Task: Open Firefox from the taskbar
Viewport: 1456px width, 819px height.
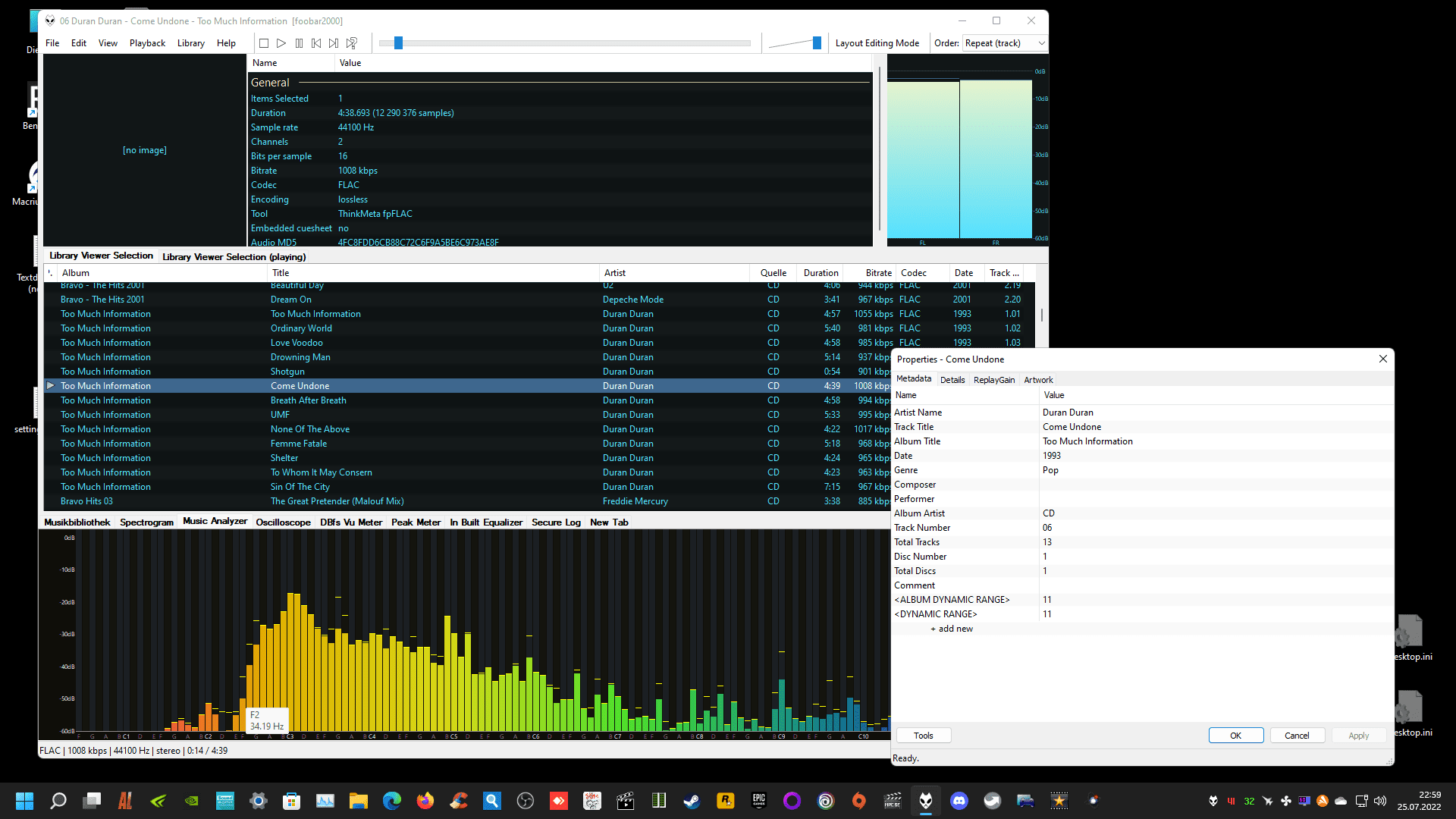Action: (425, 801)
